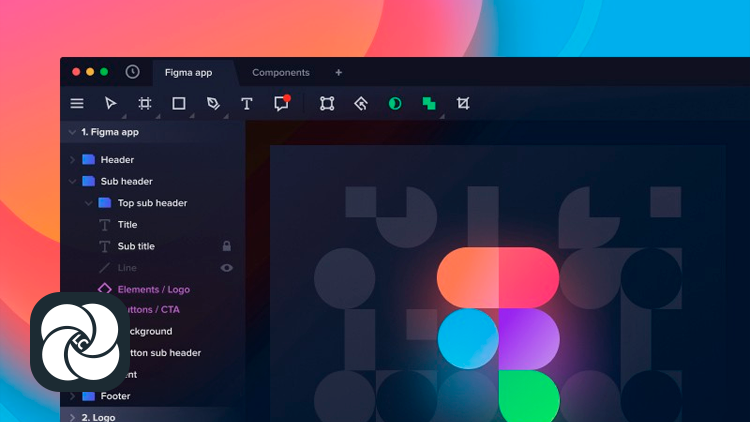Image resolution: width=750 pixels, height=422 pixels.
Task: Switch to the Figma app tab
Action: point(189,72)
